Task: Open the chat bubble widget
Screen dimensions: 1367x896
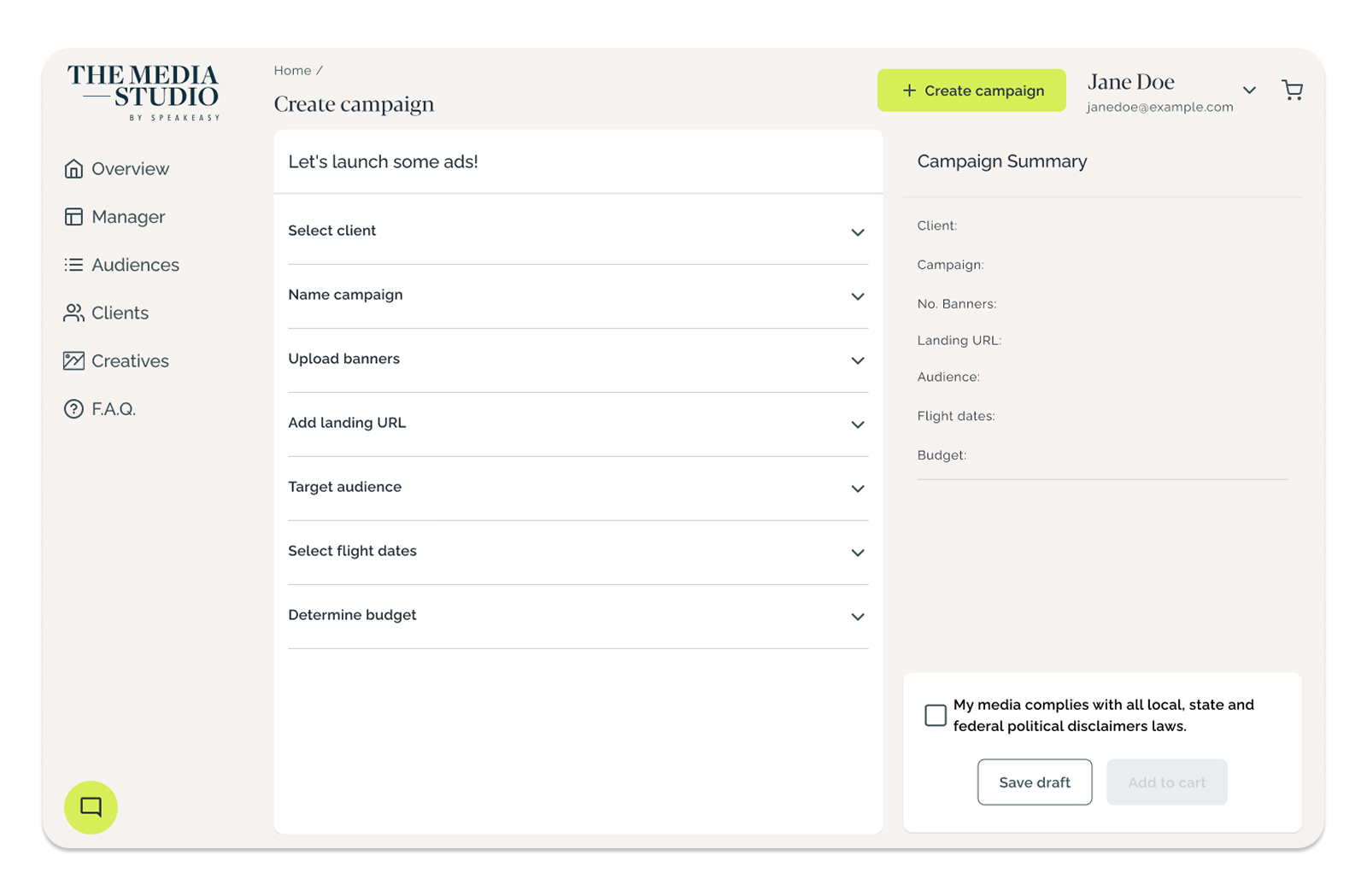Action: 91,807
